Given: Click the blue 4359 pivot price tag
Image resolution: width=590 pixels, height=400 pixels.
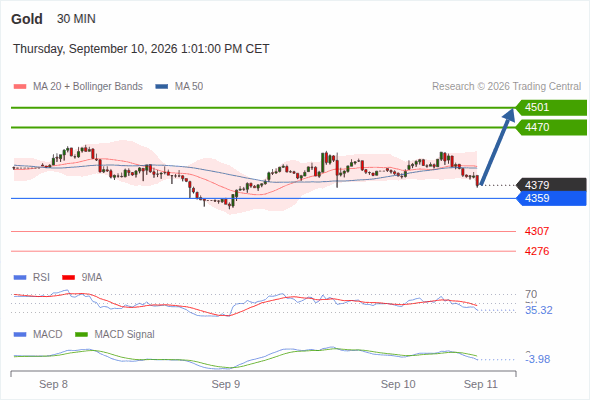Looking at the screenshot, I should [551, 198].
